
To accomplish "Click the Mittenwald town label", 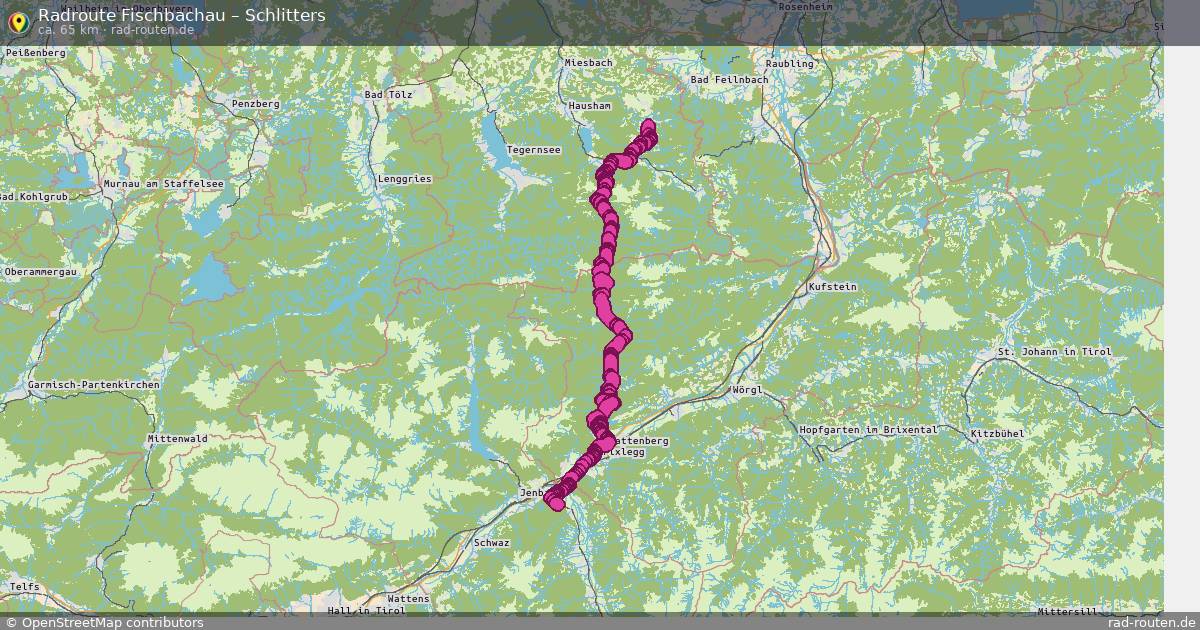I will click(x=177, y=439).
